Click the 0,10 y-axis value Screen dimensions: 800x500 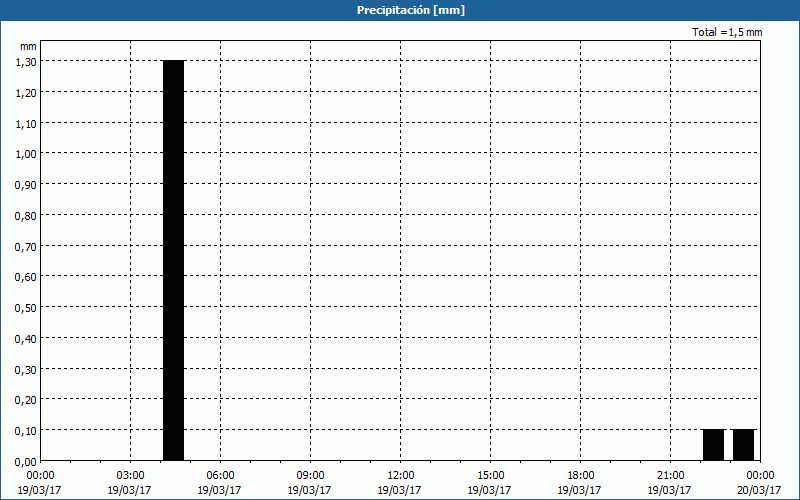click(26, 431)
